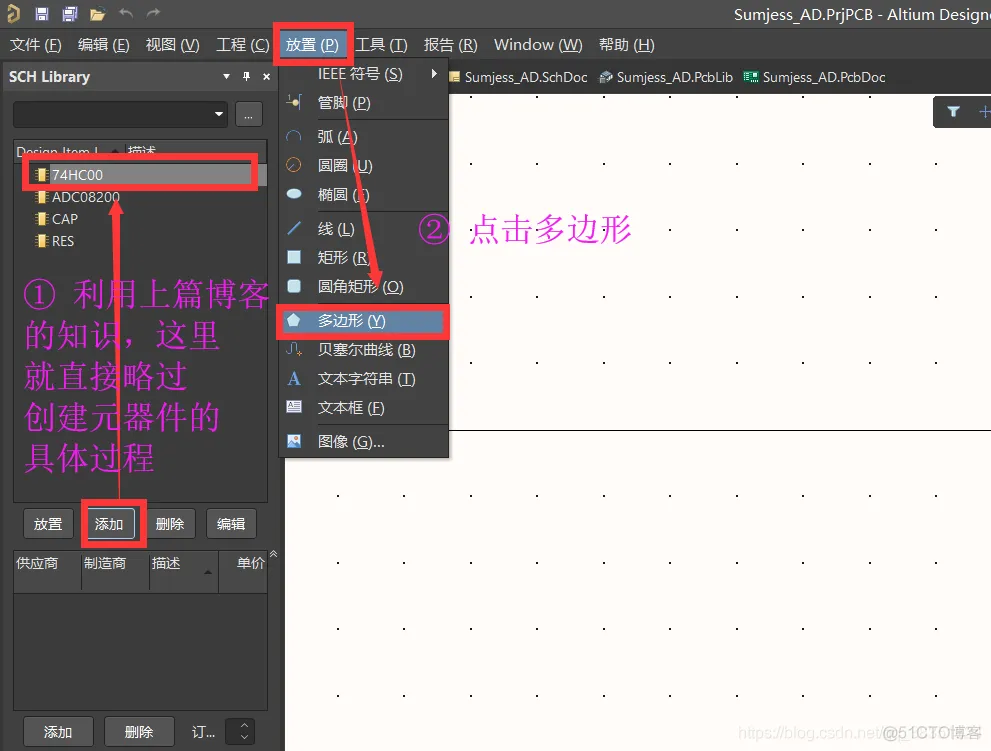This screenshot has width=991, height=751.
Task: Open SCH Library panel options arrow
Action: pos(226,76)
